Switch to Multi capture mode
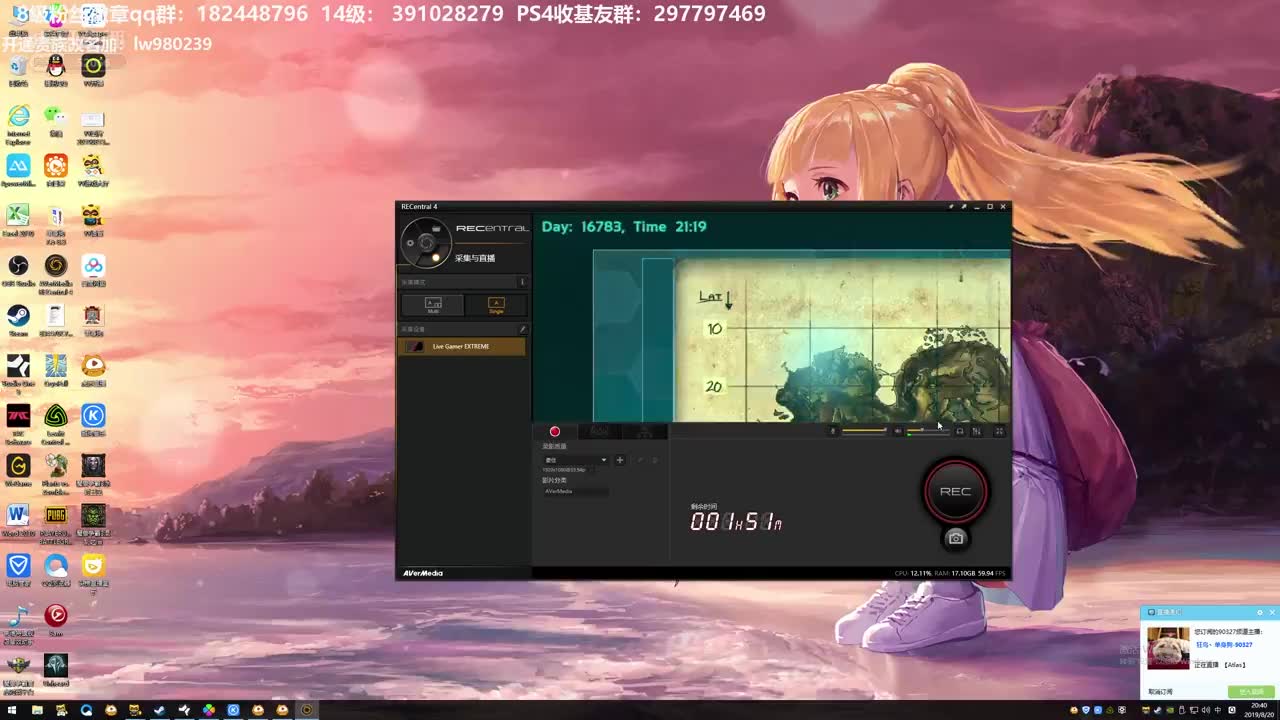The height and width of the screenshot is (720, 1280). 433,305
